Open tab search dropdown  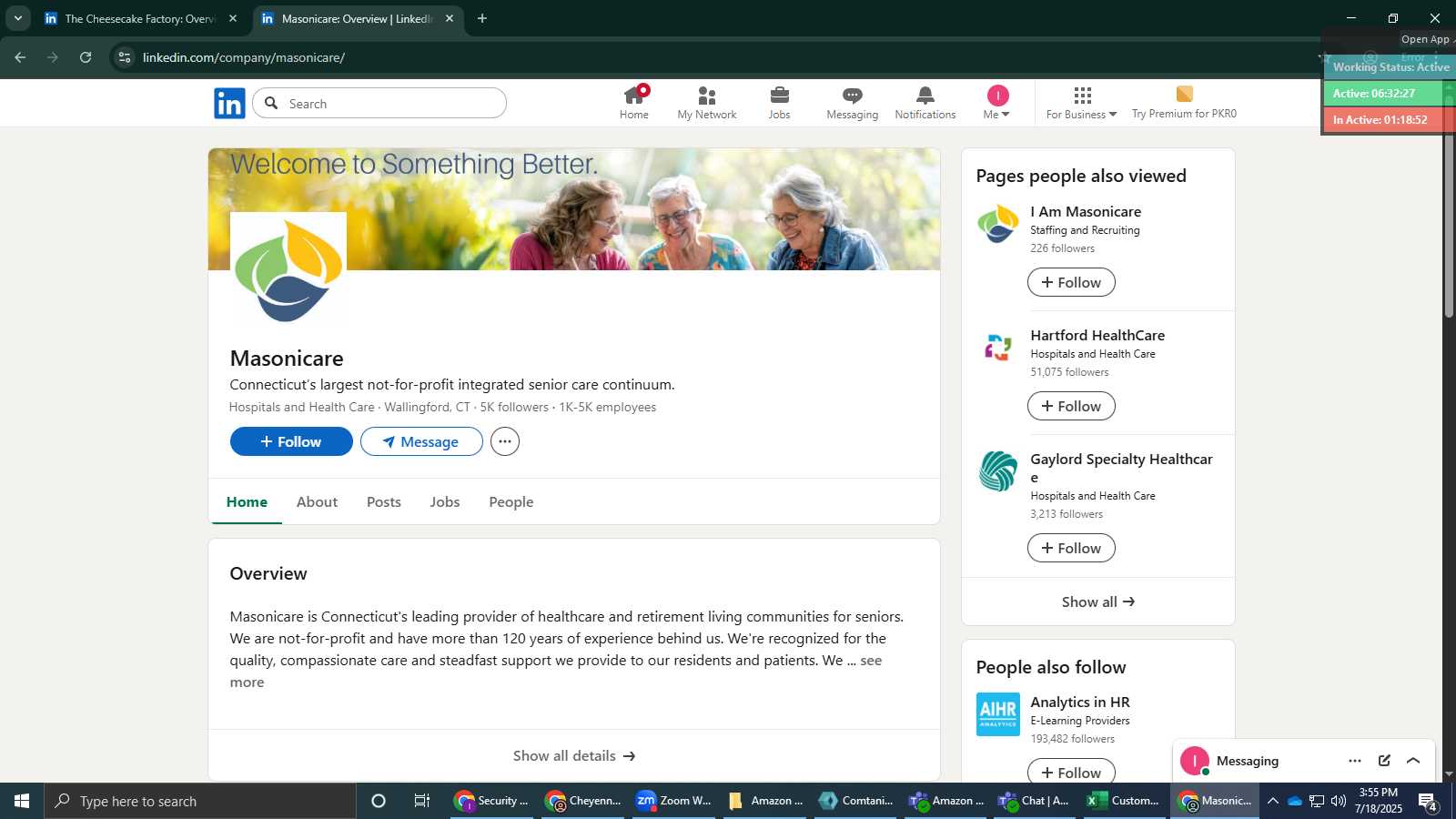click(17, 18)
